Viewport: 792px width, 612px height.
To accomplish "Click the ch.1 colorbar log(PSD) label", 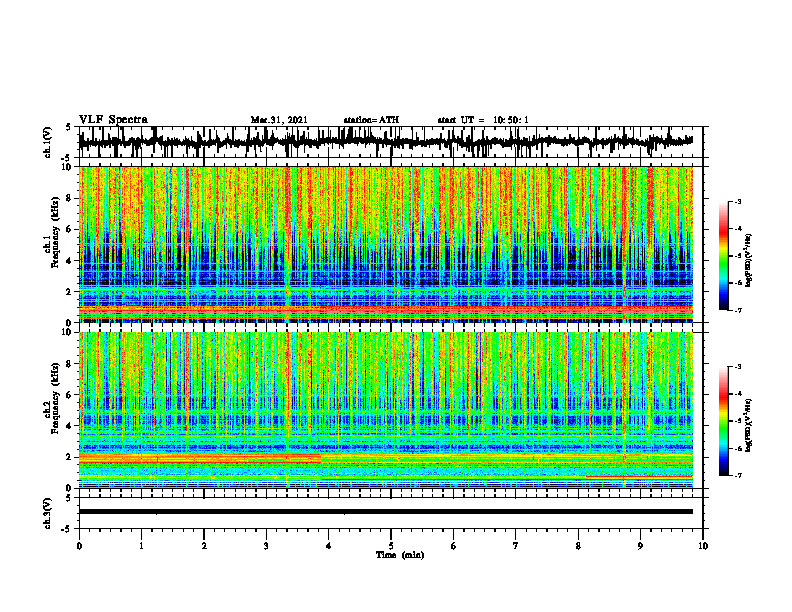I will 749,260.
